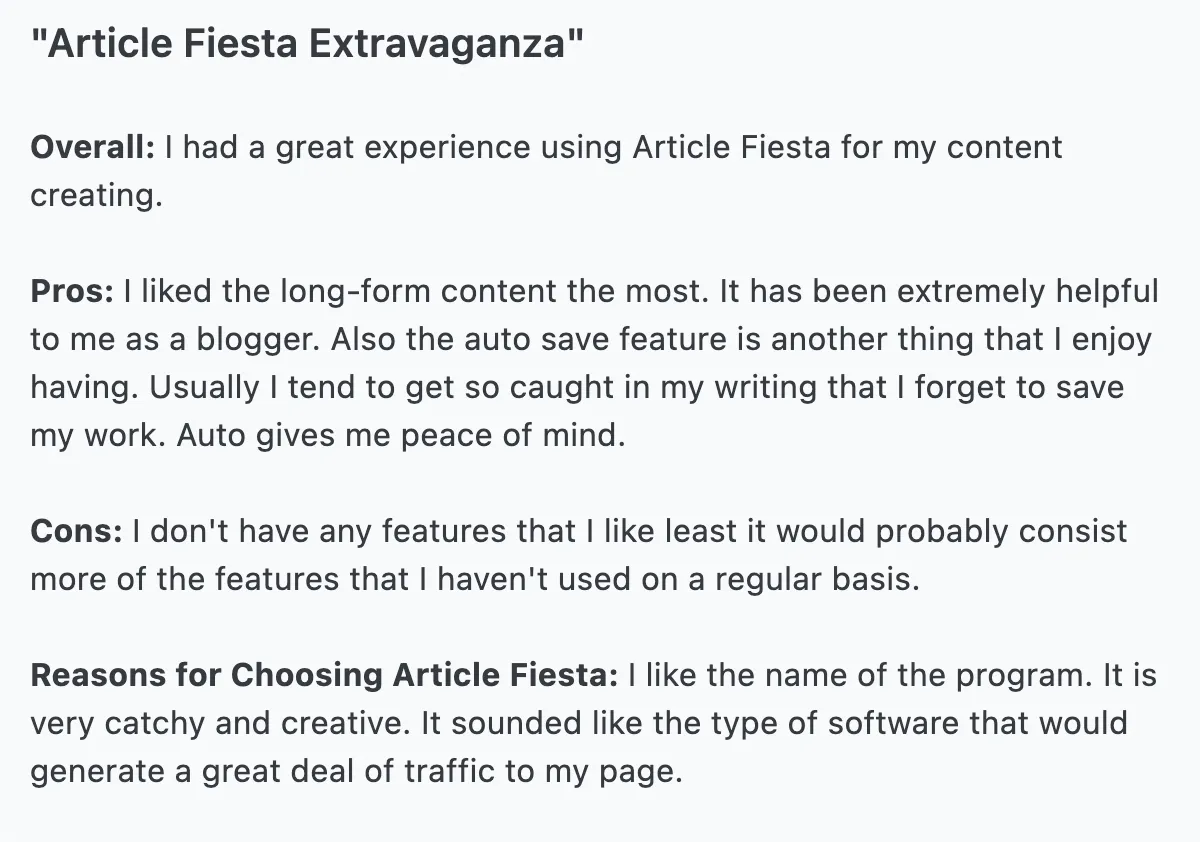Click the "Reasons for Choosing Article Fiesta:" heading

tap(325, 675)
